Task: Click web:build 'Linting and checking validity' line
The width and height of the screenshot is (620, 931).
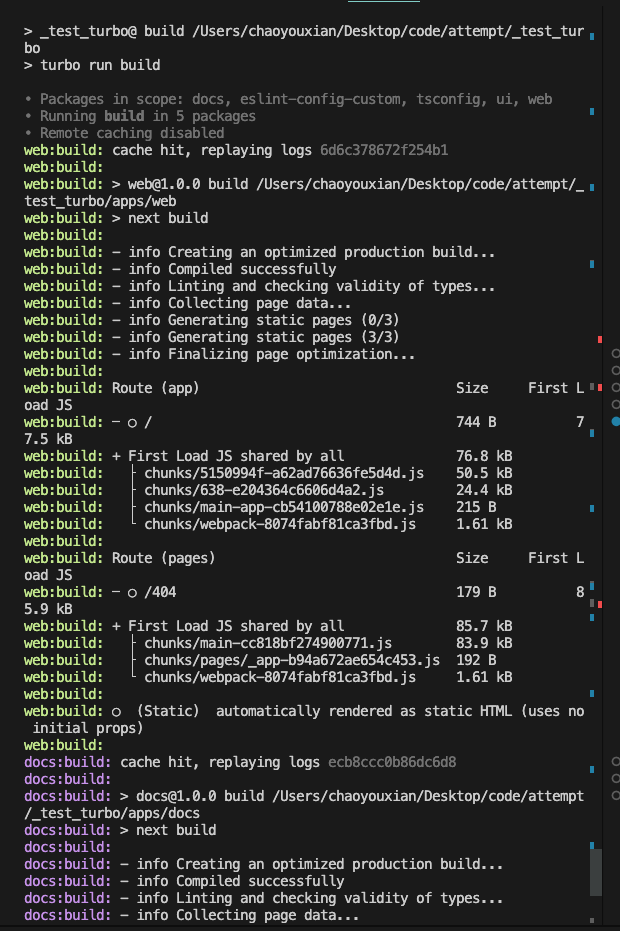Action: click(260, 286)
